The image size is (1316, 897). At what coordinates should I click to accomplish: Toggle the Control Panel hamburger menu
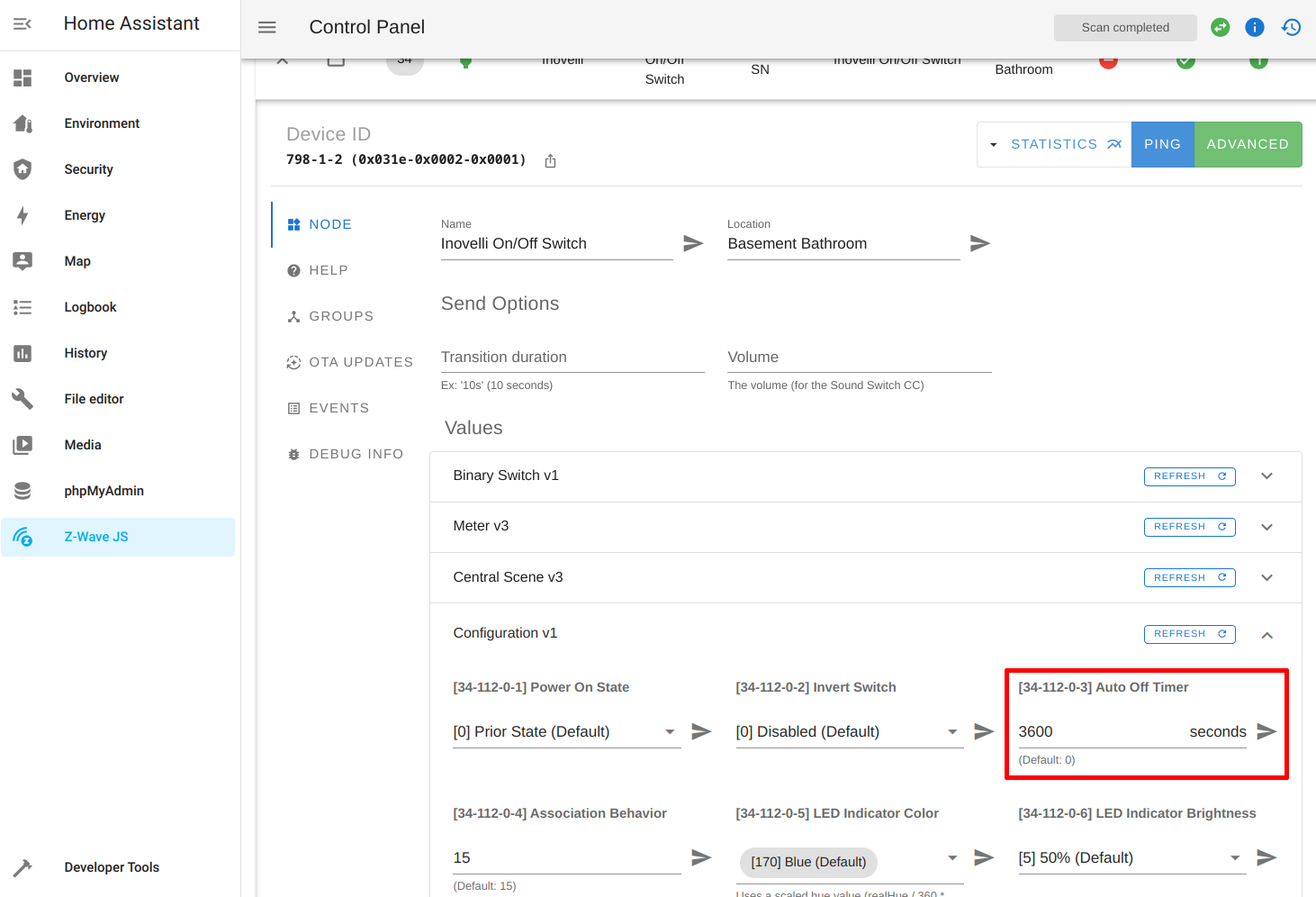(267, 27)
